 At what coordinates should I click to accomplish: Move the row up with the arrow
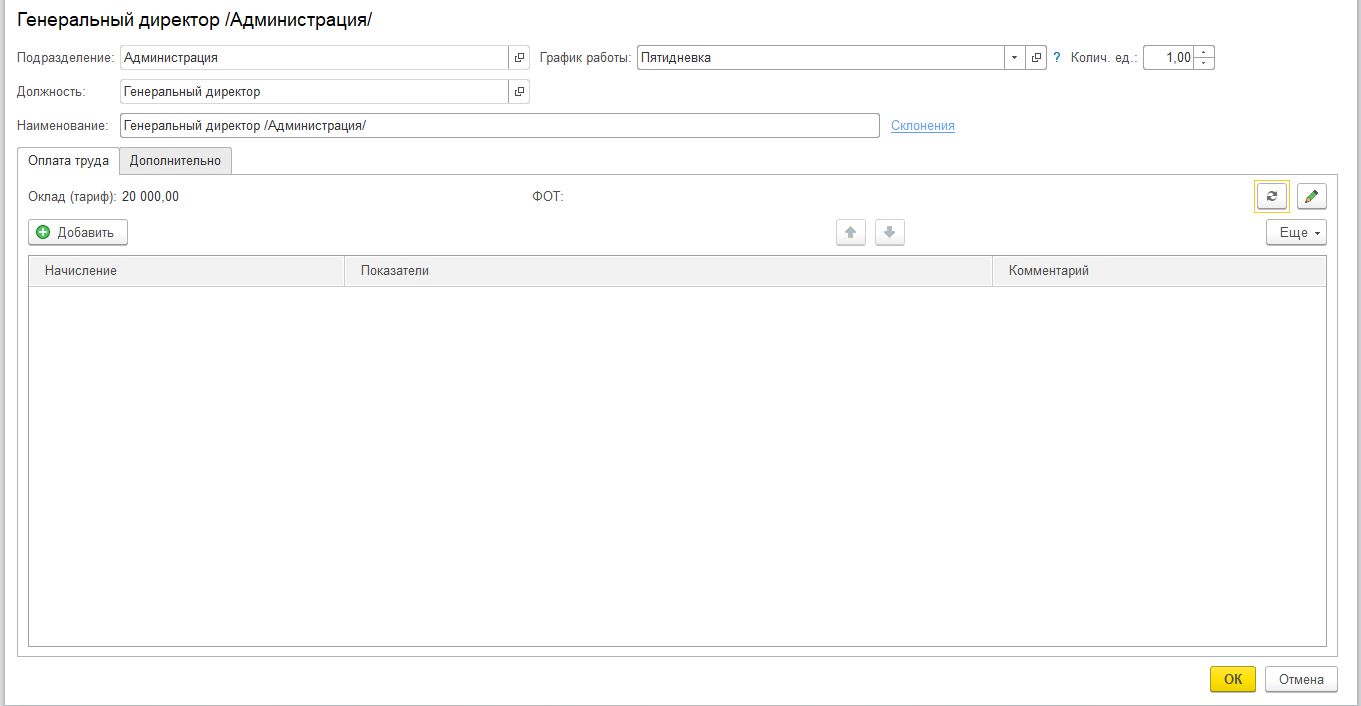(850, 233)
